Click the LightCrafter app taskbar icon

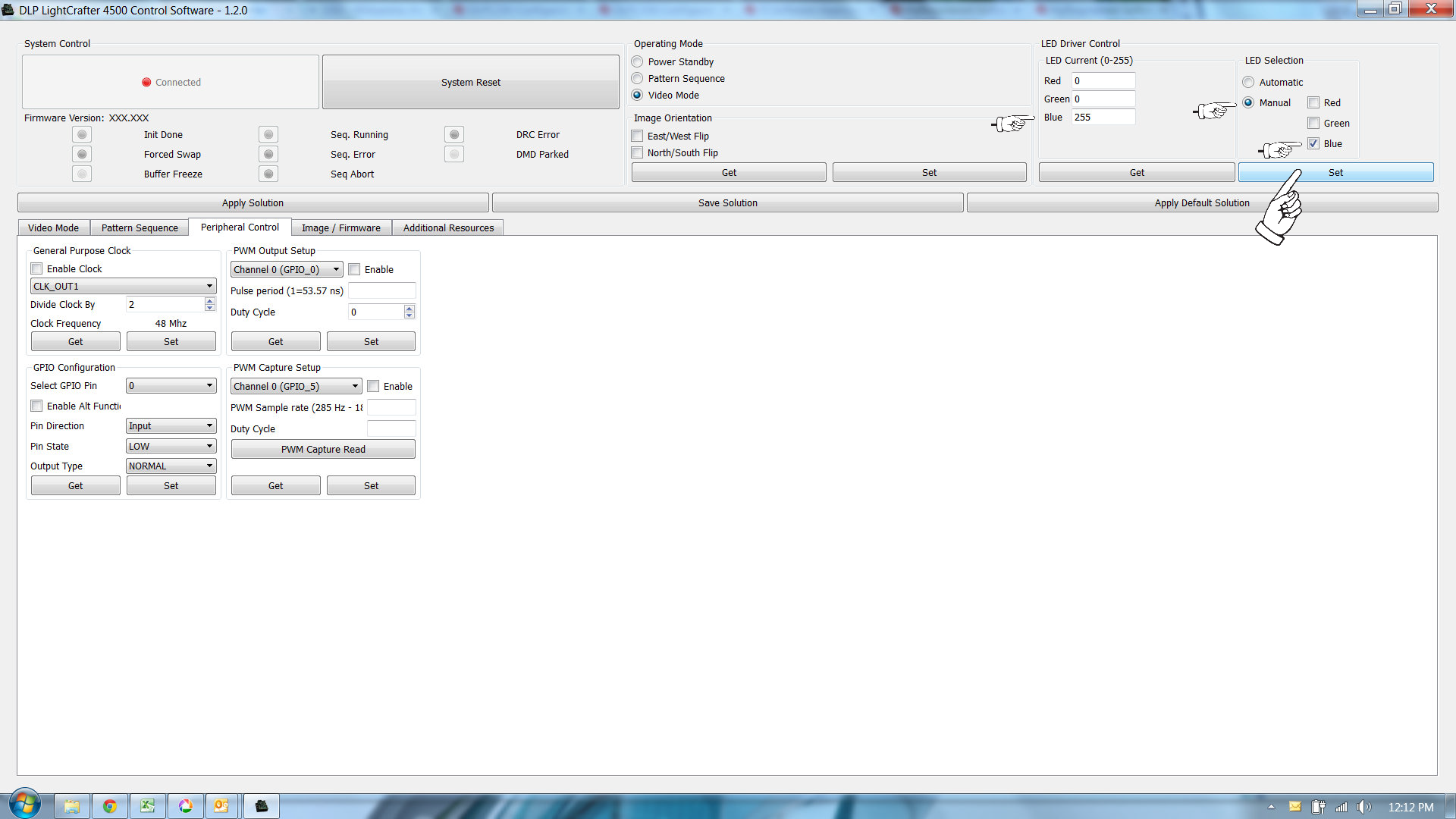pos(262,805)
